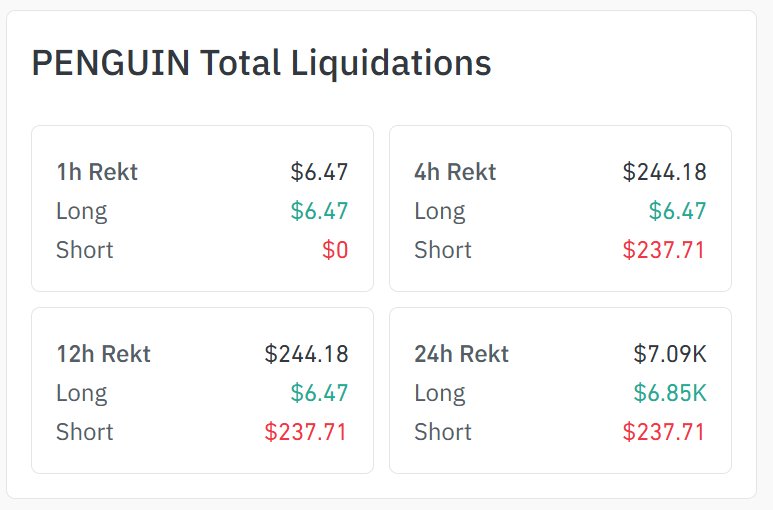Viewport: 773px width, 510px height.
Task: Select the 1h Rekt label
Action: coord(97,172)
